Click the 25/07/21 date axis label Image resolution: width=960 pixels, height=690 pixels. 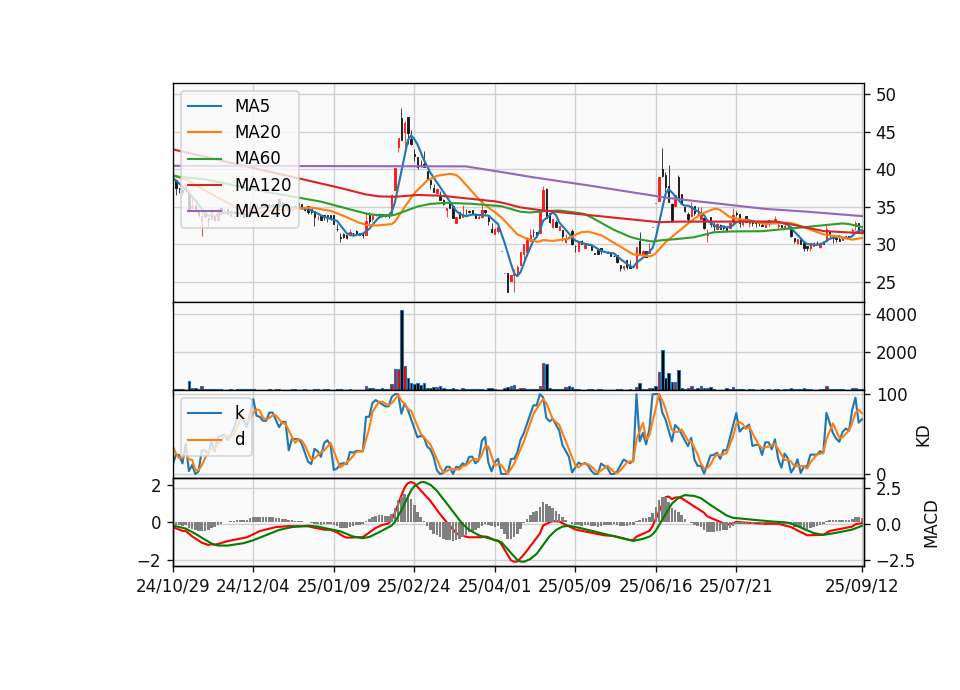click(735, 586)
